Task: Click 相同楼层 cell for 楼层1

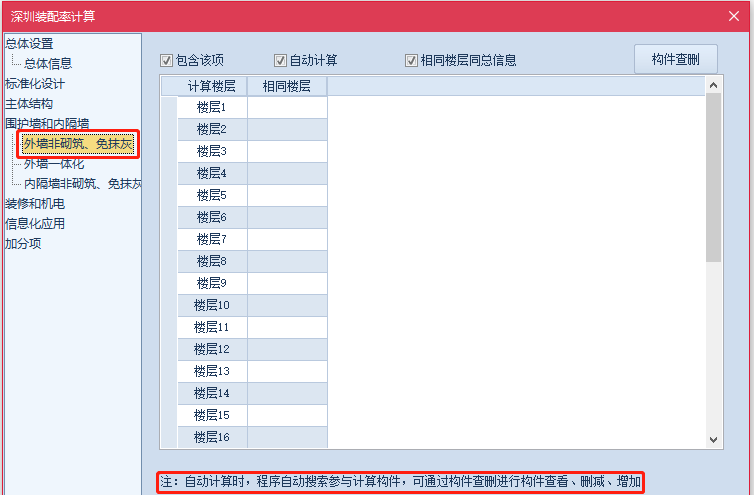Action: click(287, 107)
